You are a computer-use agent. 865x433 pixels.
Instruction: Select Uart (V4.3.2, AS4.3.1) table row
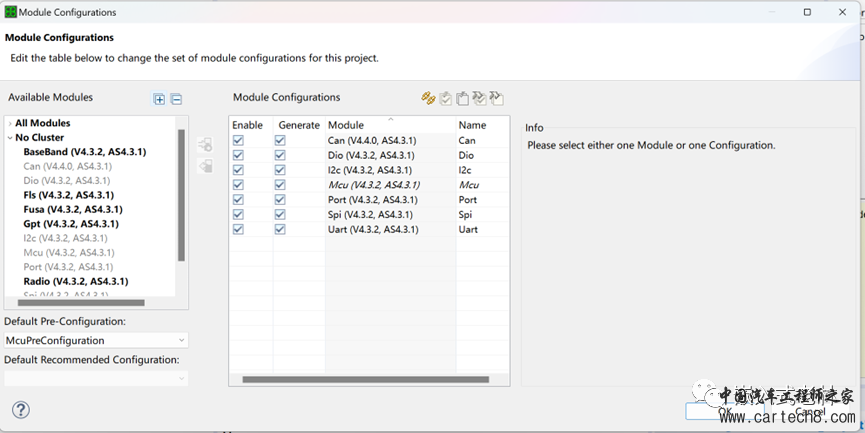tap(369, 229)
